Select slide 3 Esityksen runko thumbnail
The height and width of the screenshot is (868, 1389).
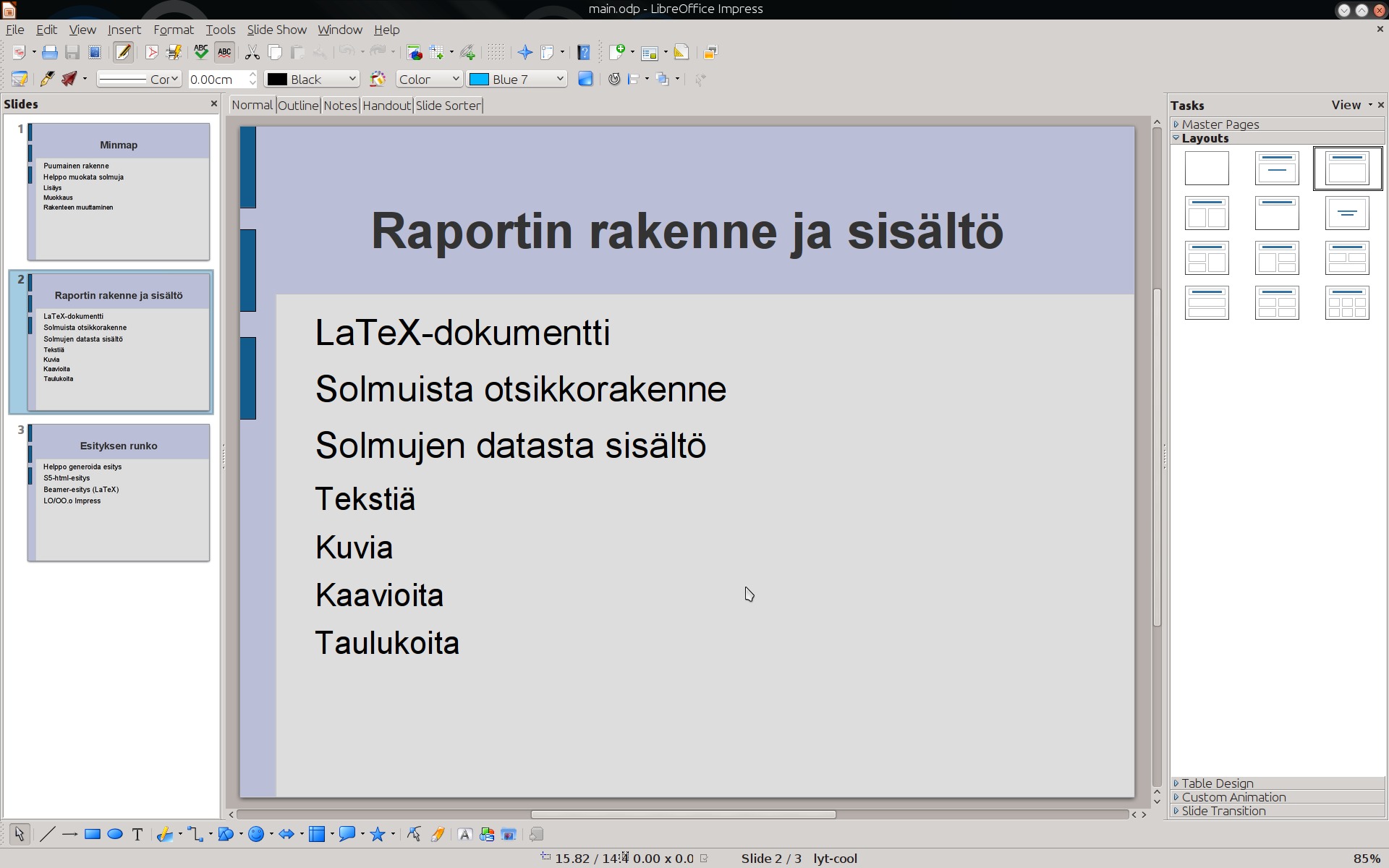click(119, 493)
